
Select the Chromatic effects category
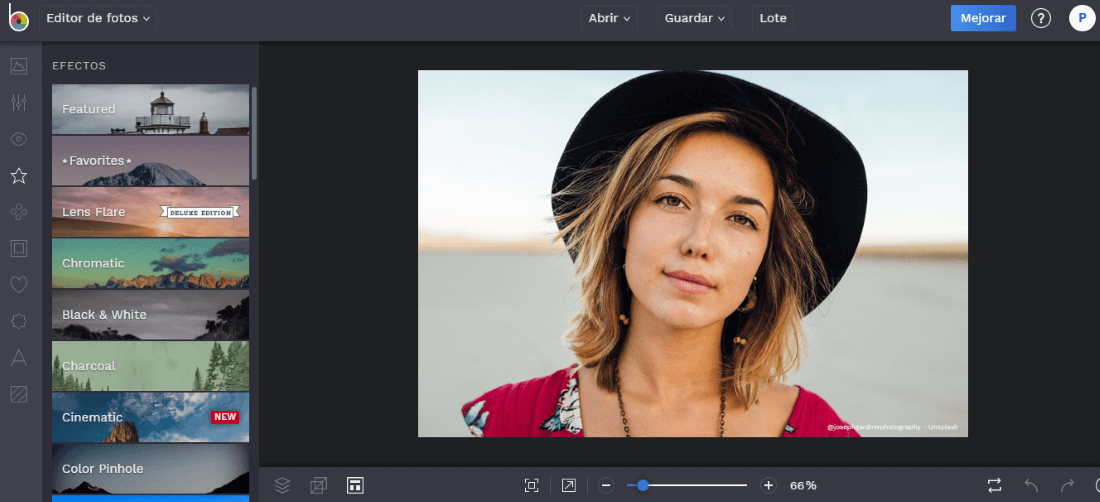pyautogui.click(x=150, y=263)
